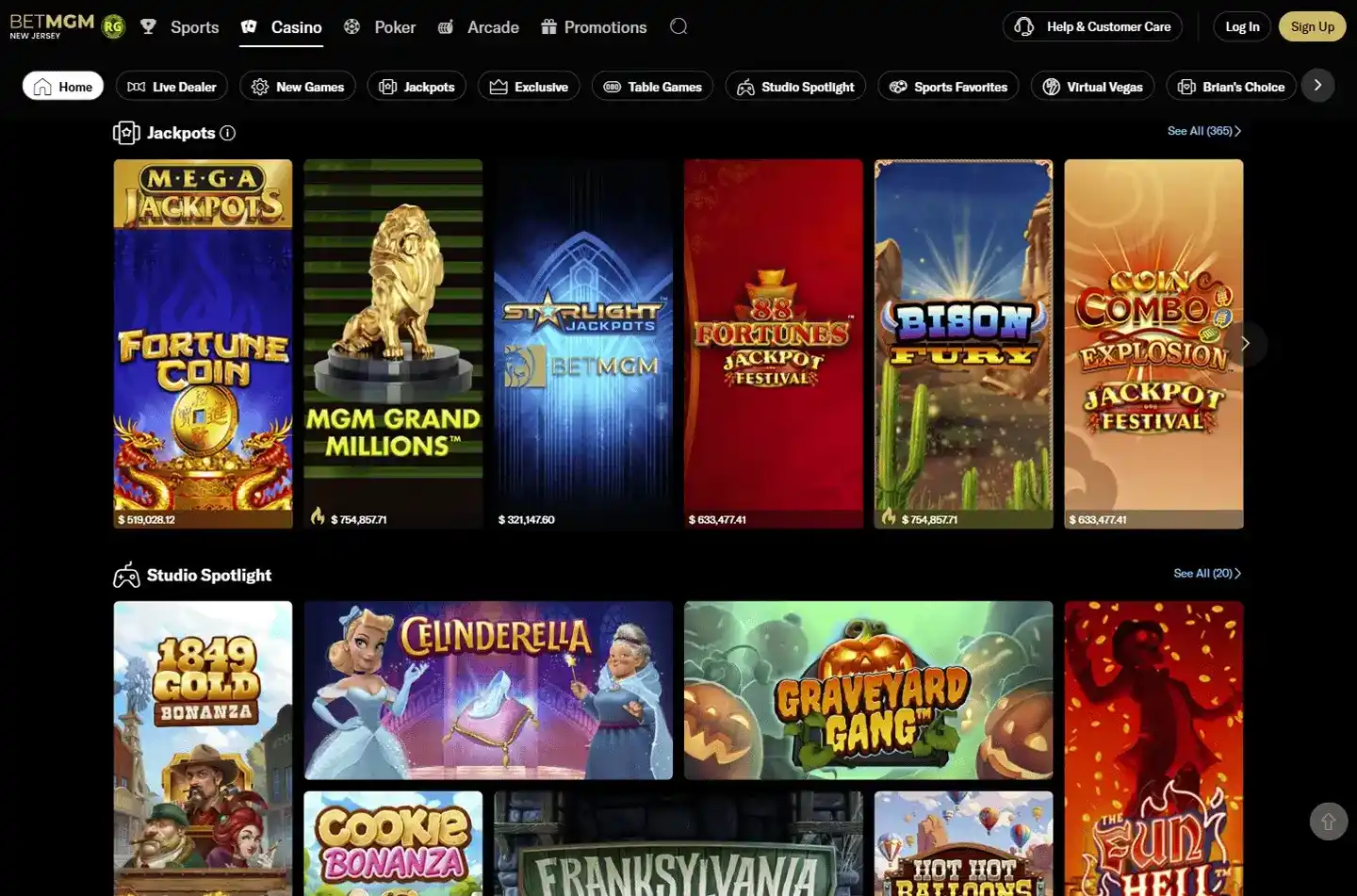Click See All (365) jackpots link
1357x896 pixels.
click(x=1204, y=131)
